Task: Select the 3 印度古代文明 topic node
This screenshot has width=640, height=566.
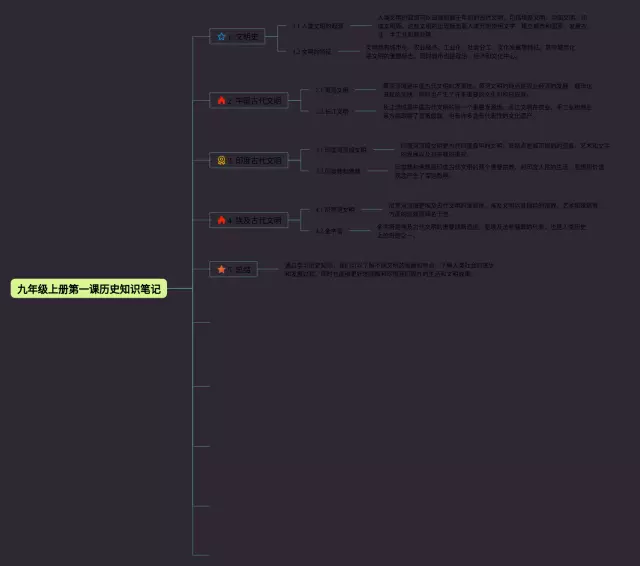Action: tap(249, 160)
